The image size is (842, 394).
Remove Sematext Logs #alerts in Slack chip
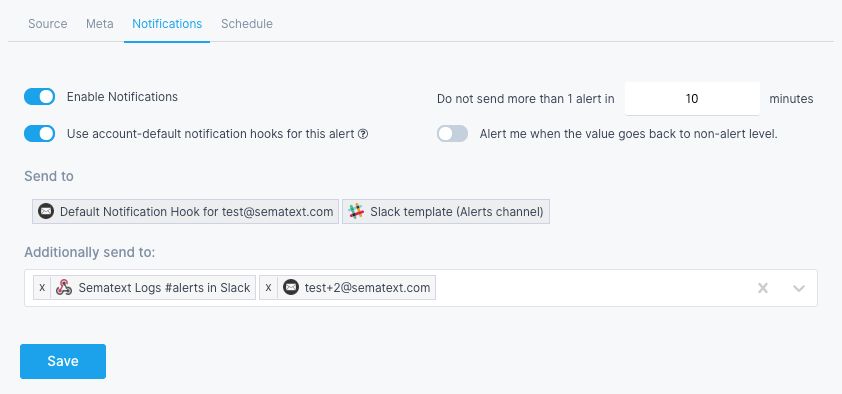coord(42,287)
